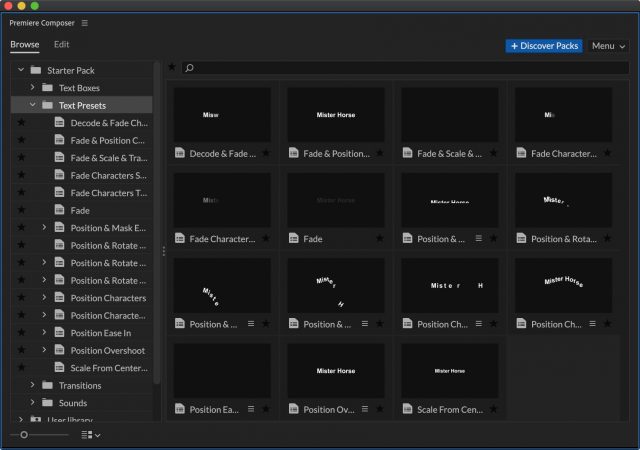
Task: Click the Text Boxes folder icon
Action: [49, 88]
